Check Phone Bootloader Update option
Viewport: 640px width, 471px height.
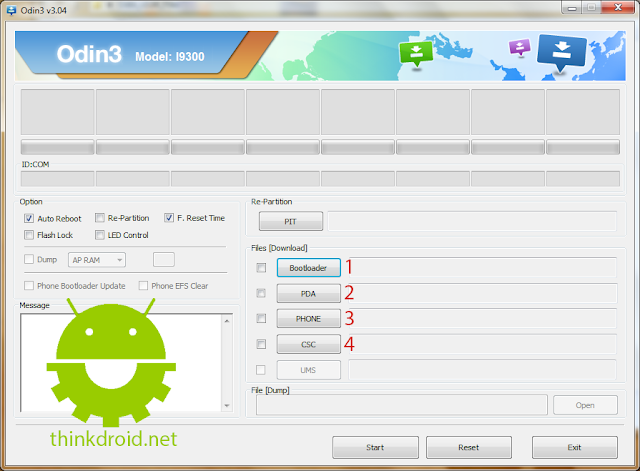[29, 286]
